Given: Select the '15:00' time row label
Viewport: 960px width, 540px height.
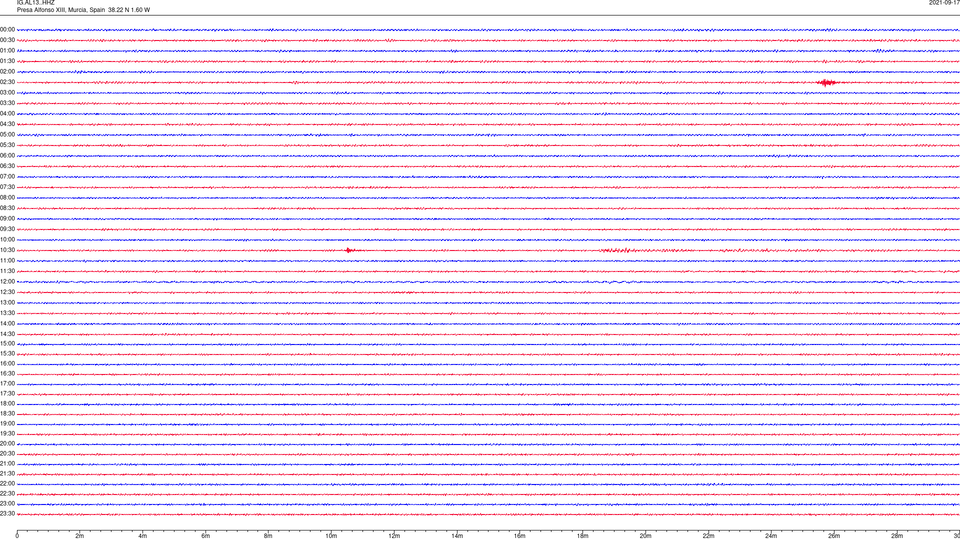Looking at the screenshot, I should pos(7,344).
